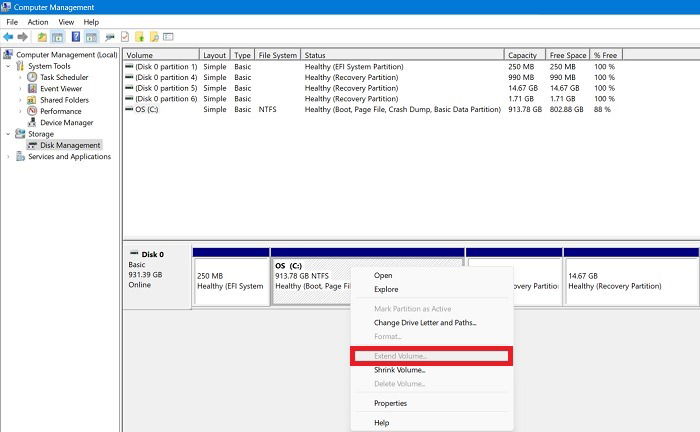Click the Computer Management title bar app icon
The image size is (700, 432).
pos(6,7)
